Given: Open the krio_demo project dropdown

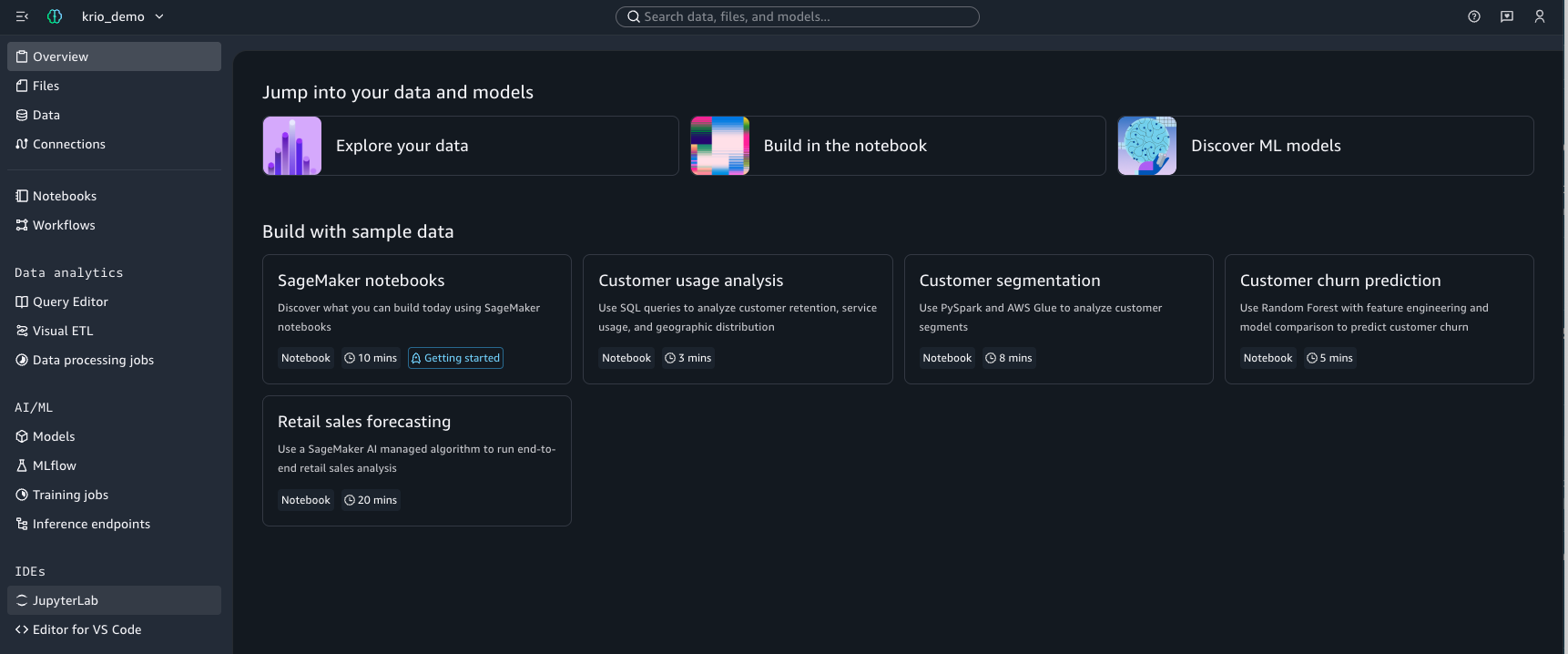Looking at the screenshot, I should 123,16.
